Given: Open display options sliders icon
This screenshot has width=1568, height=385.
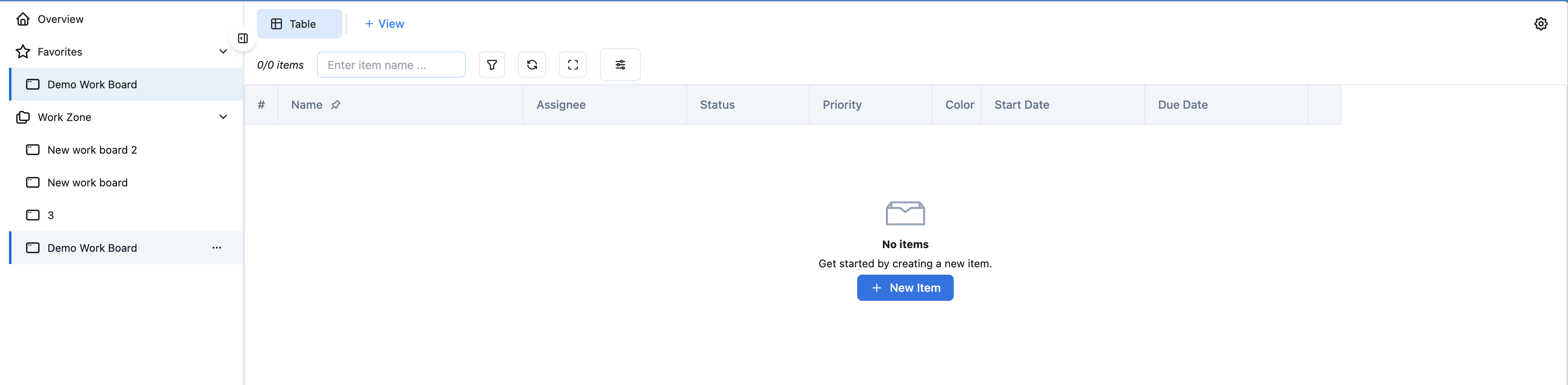Looking at the screenshot, I should (620, 65).
